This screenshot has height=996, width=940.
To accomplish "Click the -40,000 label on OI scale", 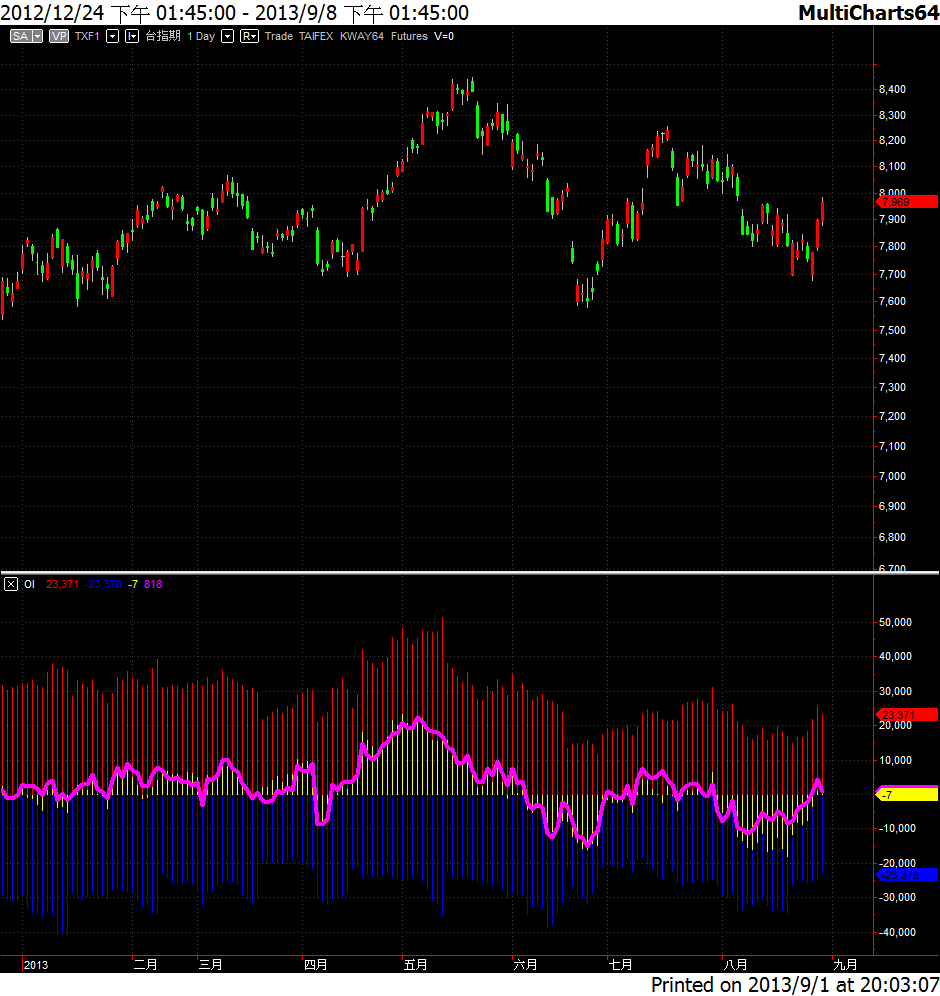I will pyautogui.click(x=897, y=932).
